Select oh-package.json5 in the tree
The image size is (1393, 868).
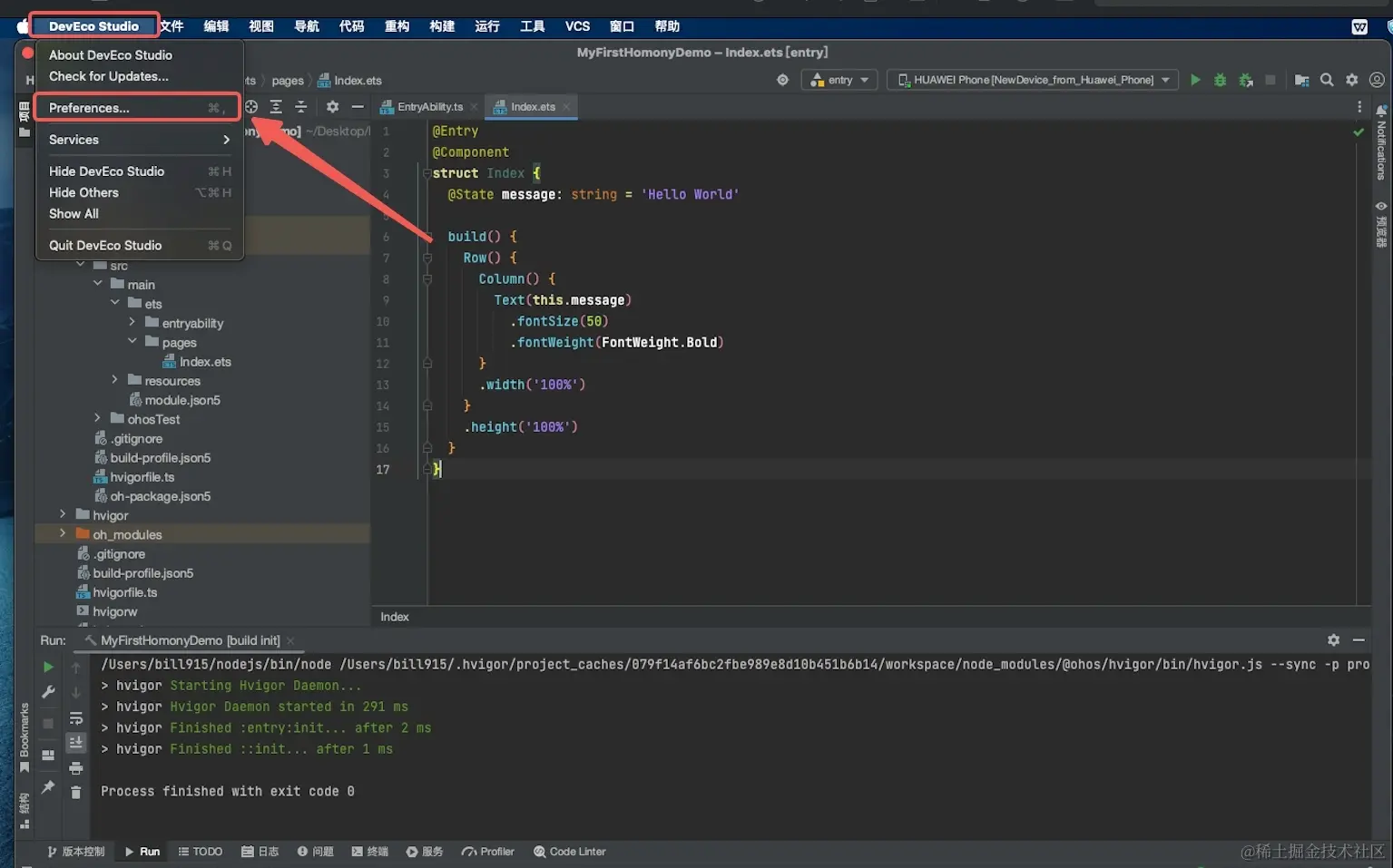click(152, 496)
